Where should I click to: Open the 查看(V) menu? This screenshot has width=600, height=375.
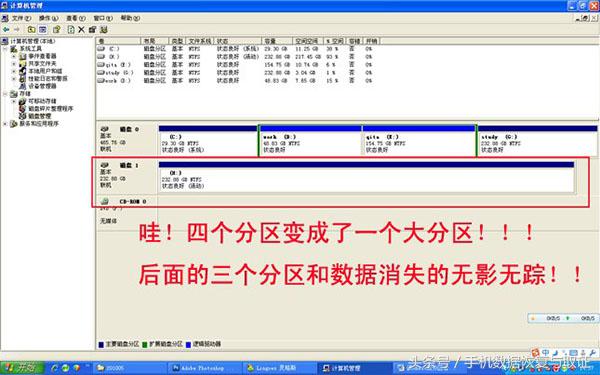pos(75,18)
